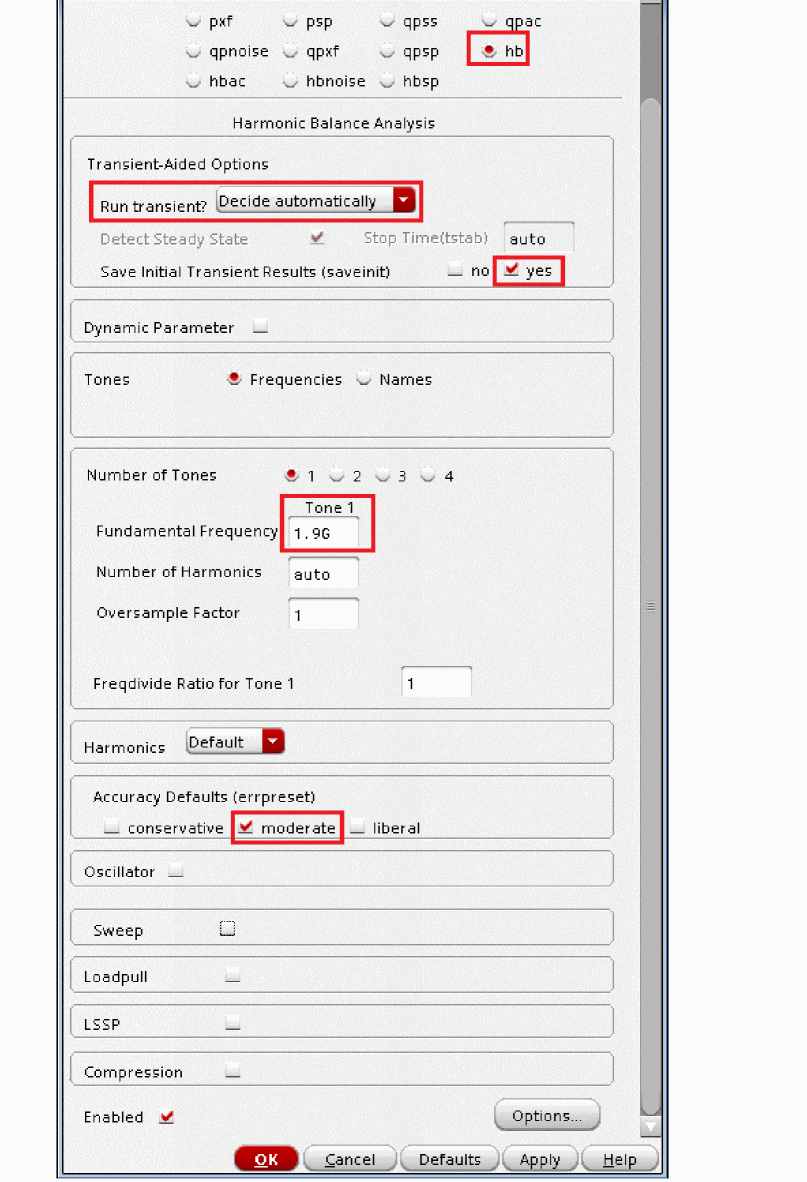
Task: Check the conservative accuracy preset
Action: (x=112, y=827)
